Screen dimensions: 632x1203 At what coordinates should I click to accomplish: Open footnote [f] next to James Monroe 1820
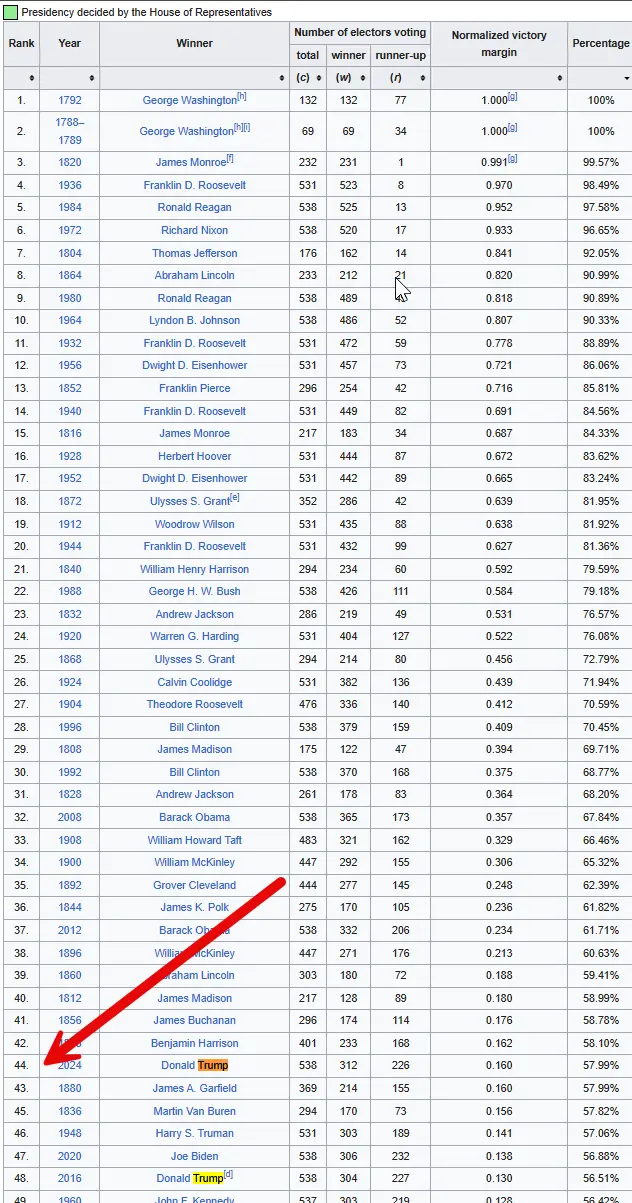tap(230, 158)
